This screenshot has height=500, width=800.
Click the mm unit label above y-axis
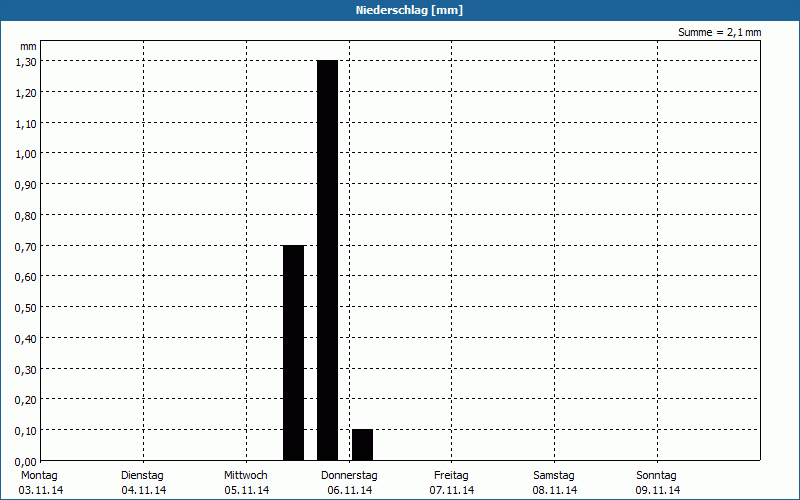click(29, 46)
